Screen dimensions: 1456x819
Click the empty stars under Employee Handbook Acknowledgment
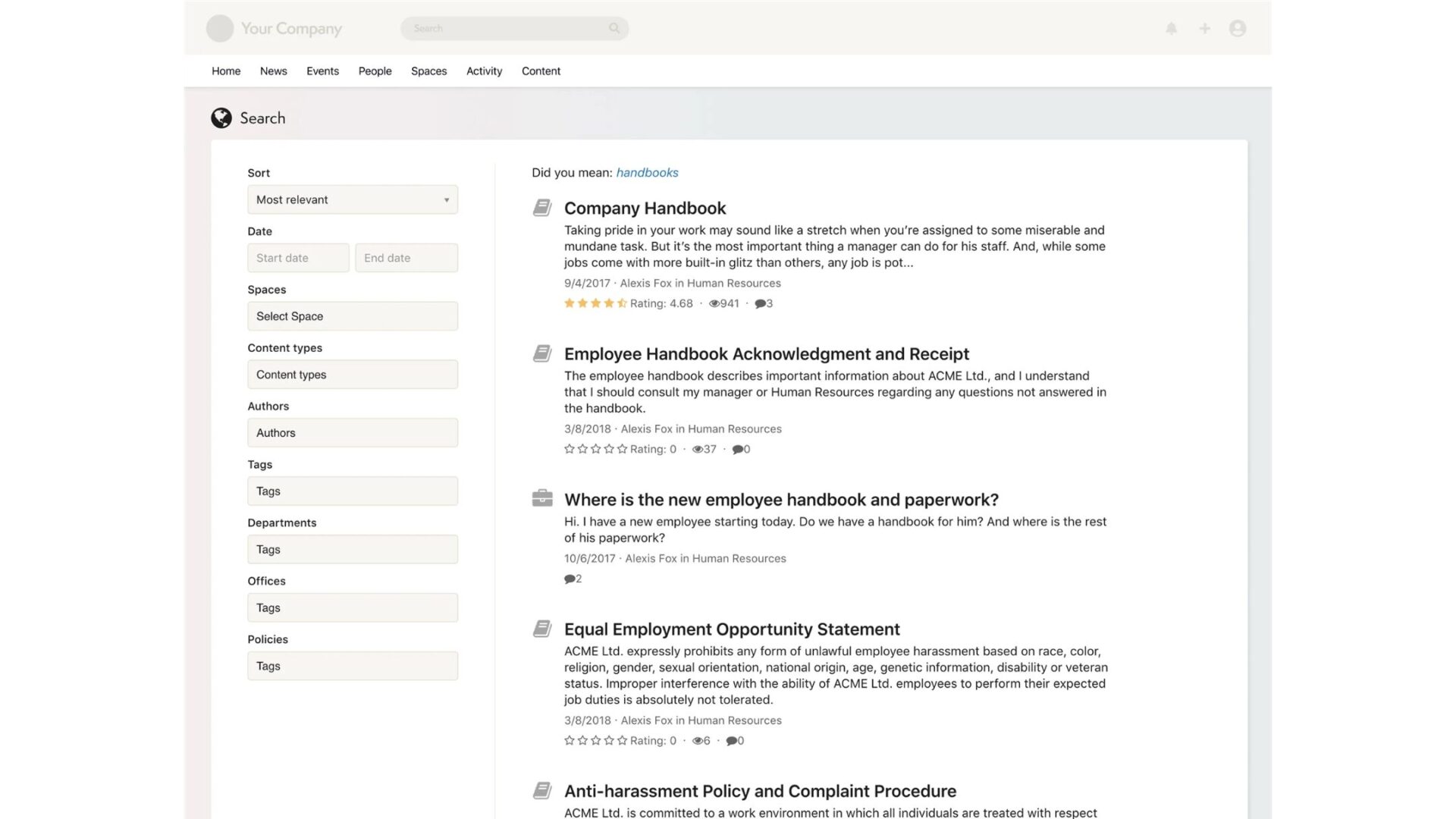tap(595, 449)
